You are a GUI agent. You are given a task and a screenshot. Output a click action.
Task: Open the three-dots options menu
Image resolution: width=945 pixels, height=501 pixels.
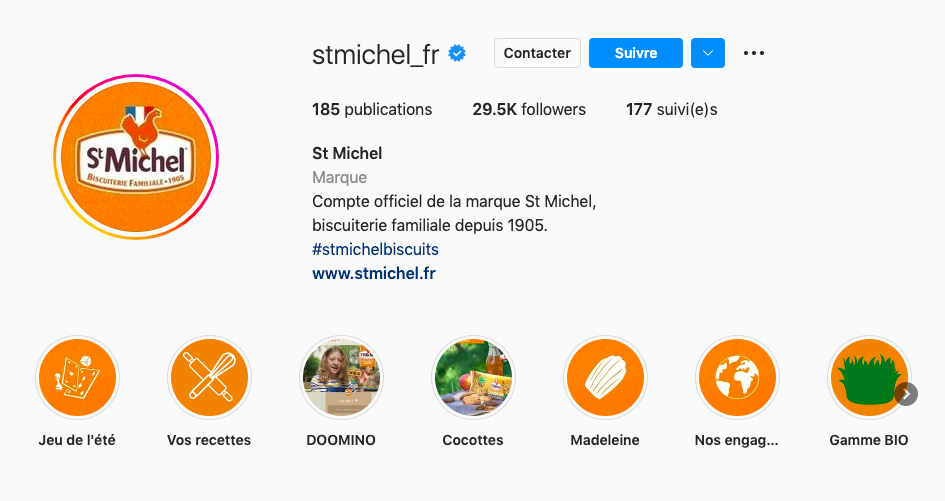[x=754, y=53]
